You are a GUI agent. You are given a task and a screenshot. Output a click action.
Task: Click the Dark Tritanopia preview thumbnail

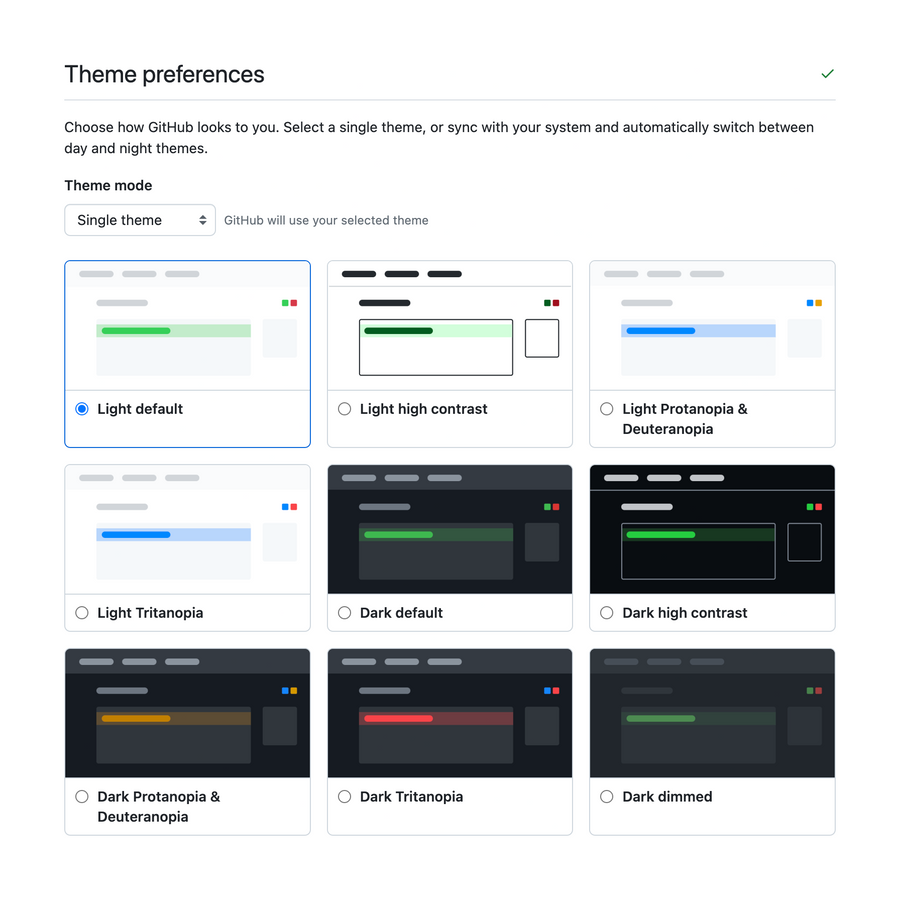click(x=449, y=713)
